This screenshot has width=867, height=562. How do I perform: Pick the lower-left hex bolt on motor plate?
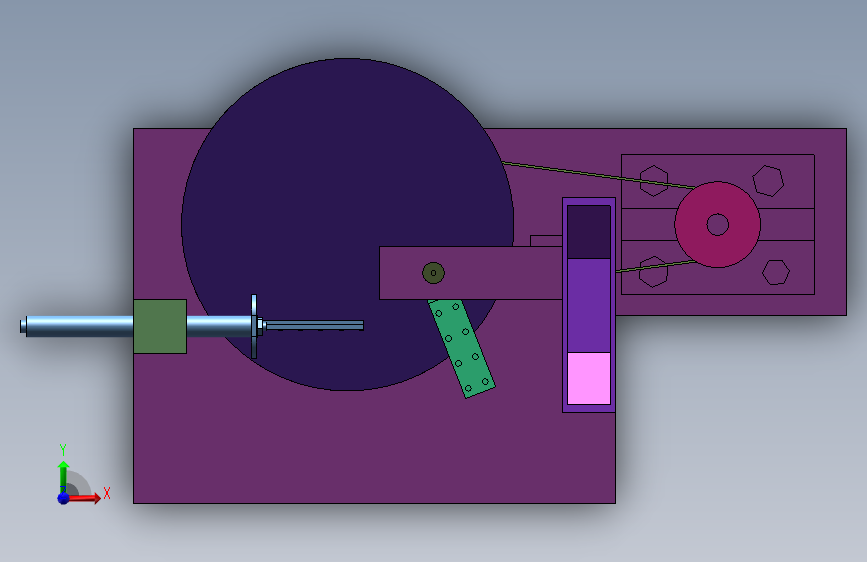click(653, 272)
